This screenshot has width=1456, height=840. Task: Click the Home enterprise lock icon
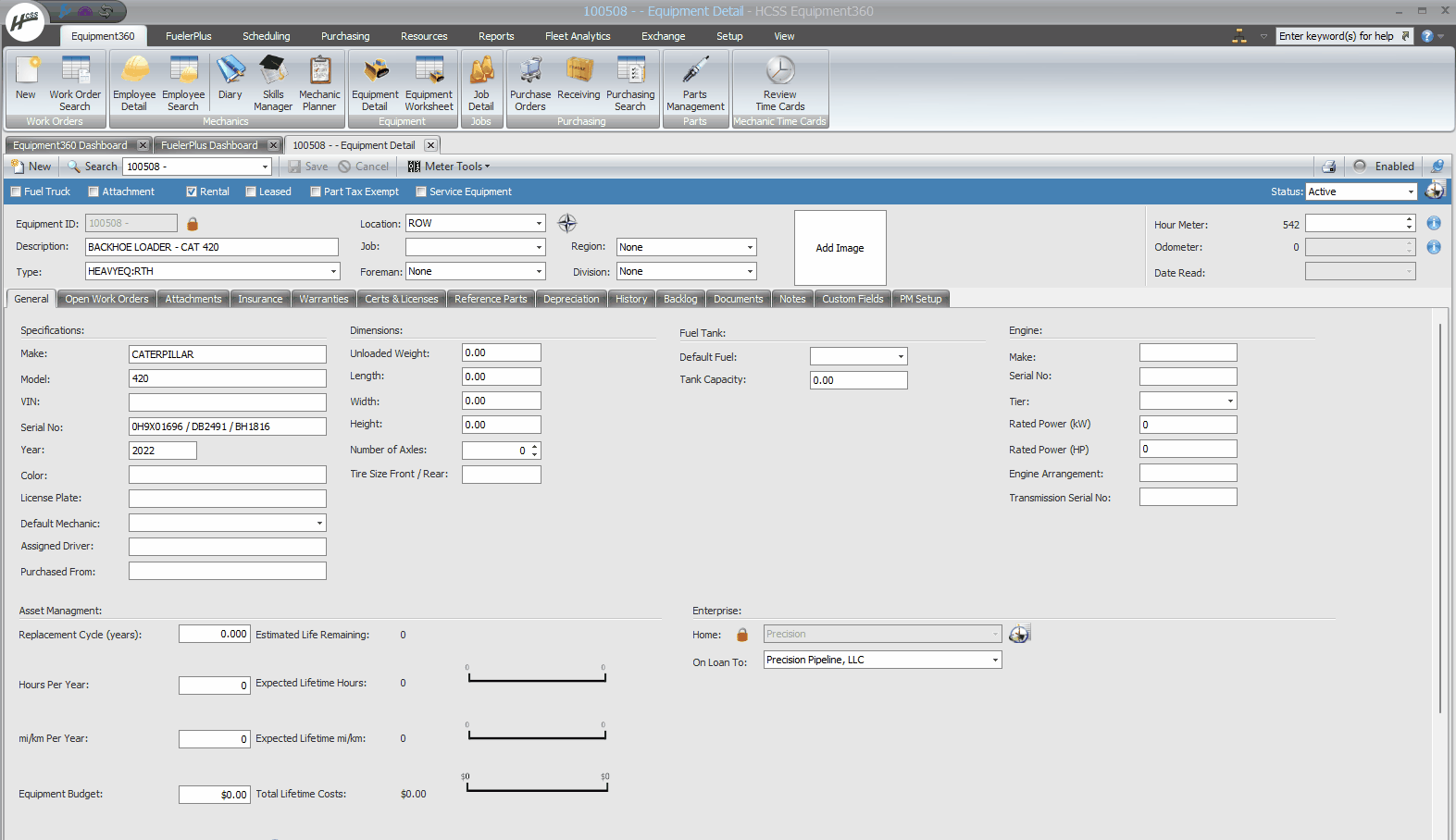742,635
